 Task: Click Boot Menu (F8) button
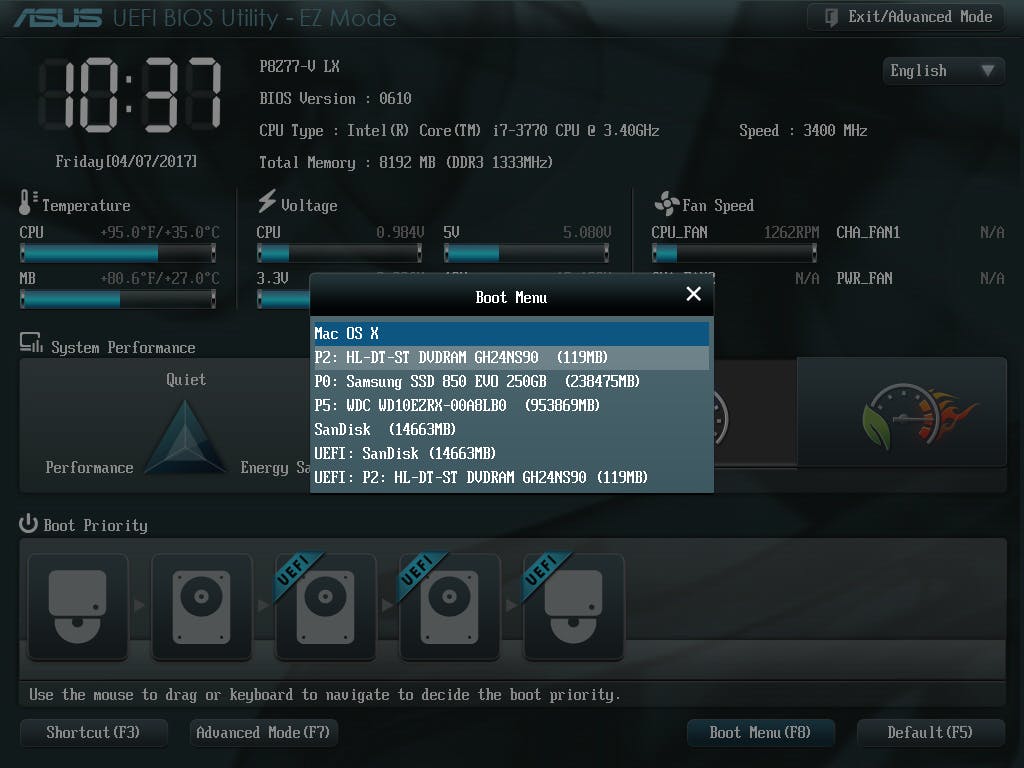761,733
